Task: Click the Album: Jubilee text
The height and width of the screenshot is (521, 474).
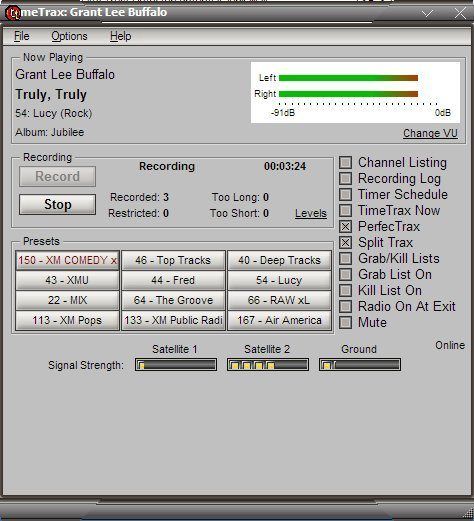Action: (50, 132)
